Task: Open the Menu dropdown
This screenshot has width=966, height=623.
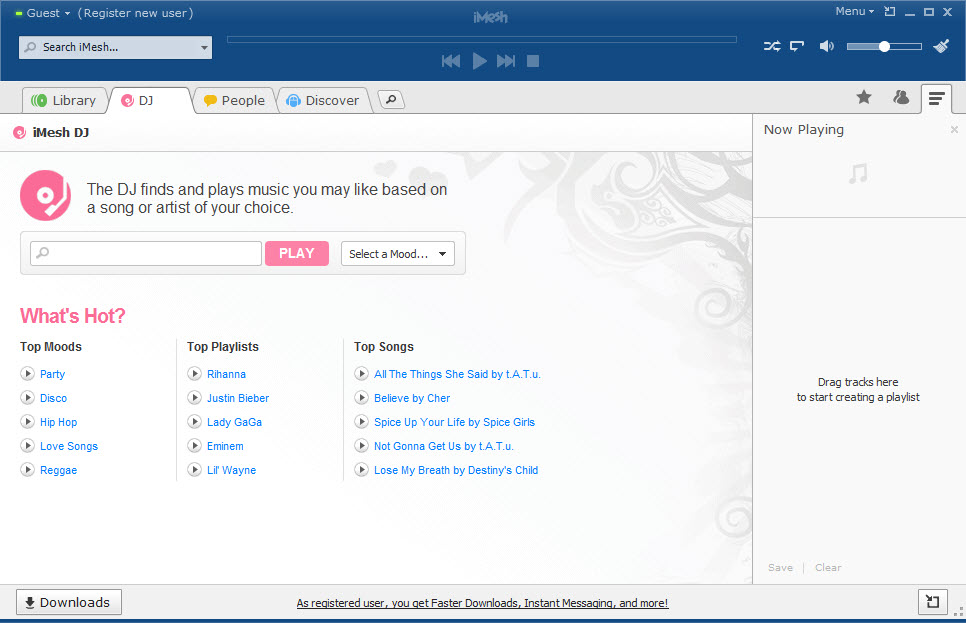Action: [x=854, y=12]
